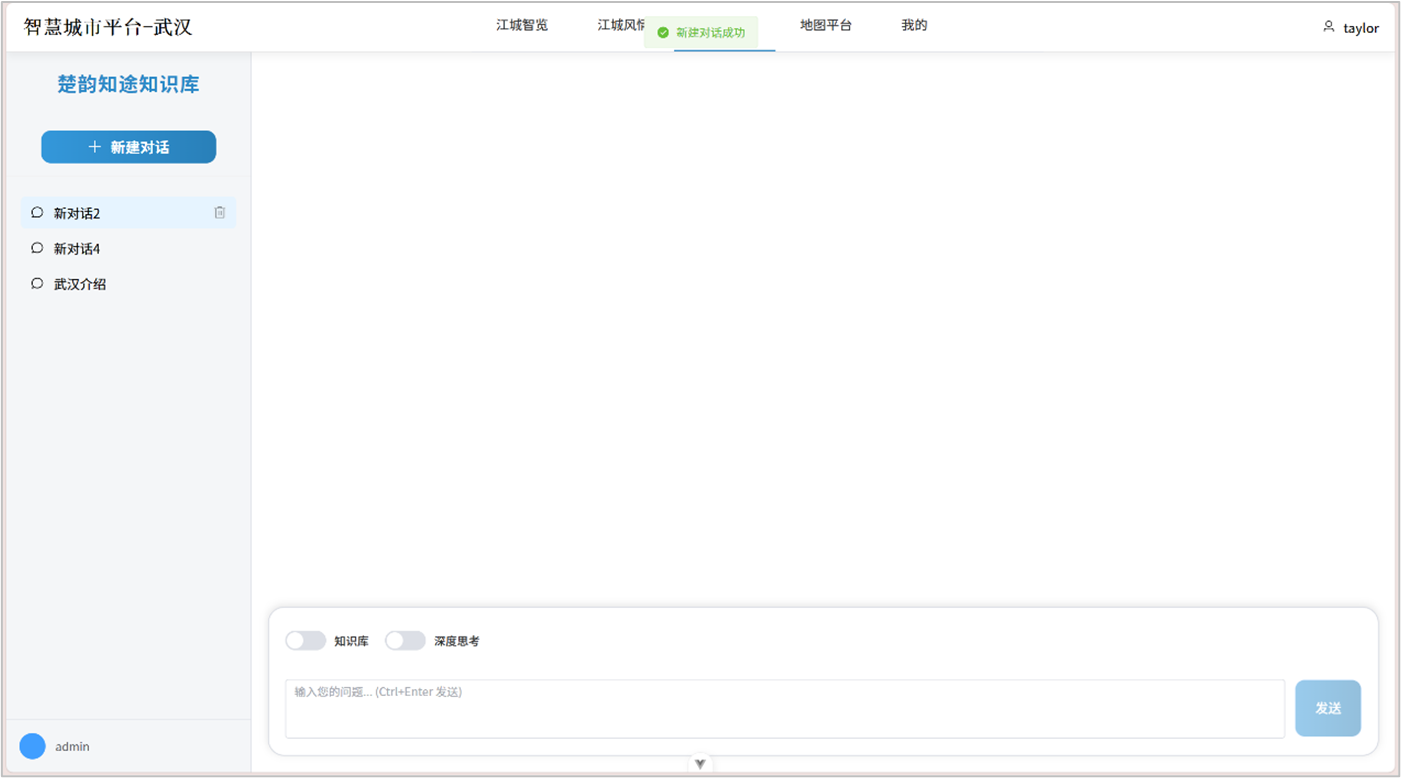Click the plus icon in 新建对话 button

pos(95,147)
